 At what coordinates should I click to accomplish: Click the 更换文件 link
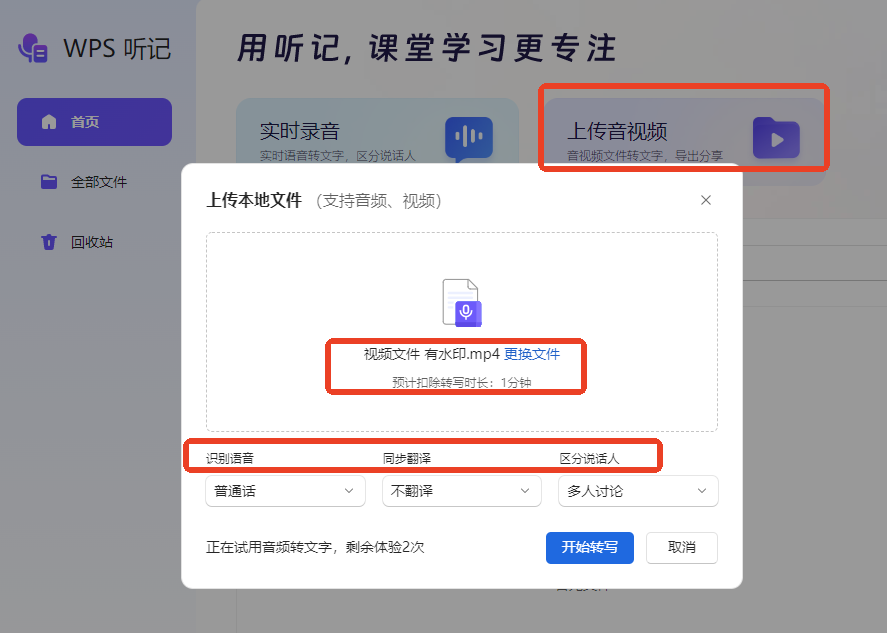tap(532, 354)
